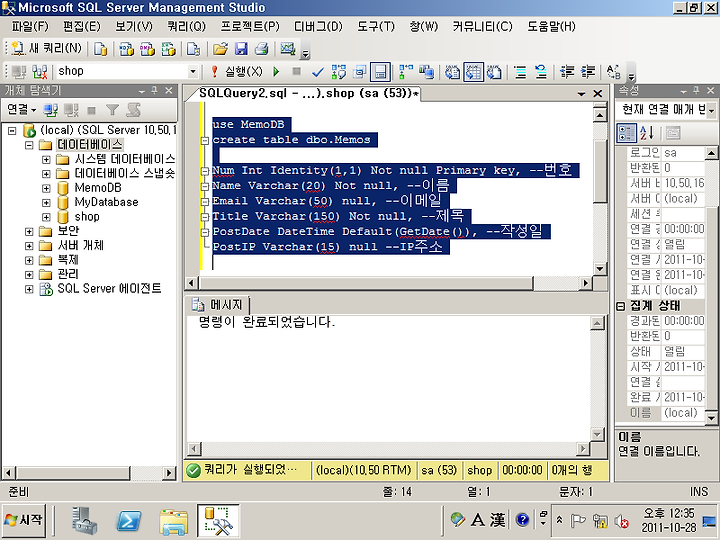The height and width of the screenshot is (540, 720).
Task: Open the 연결 dropdown in Object Explorer
Action: 22,110
